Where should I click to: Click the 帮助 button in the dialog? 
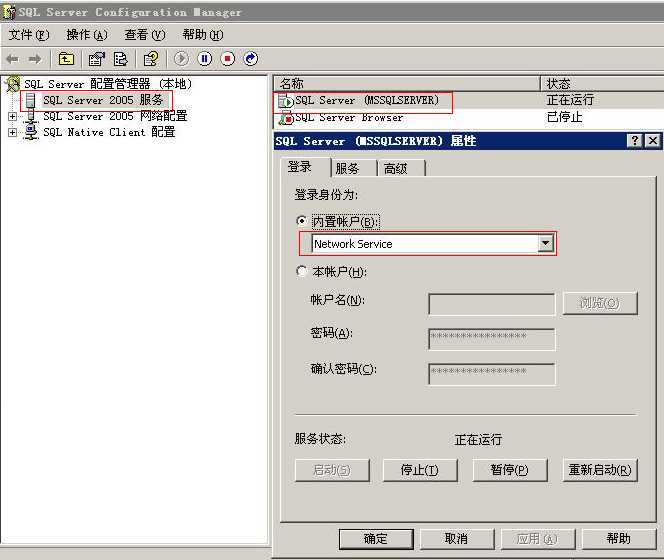(619, 539)
